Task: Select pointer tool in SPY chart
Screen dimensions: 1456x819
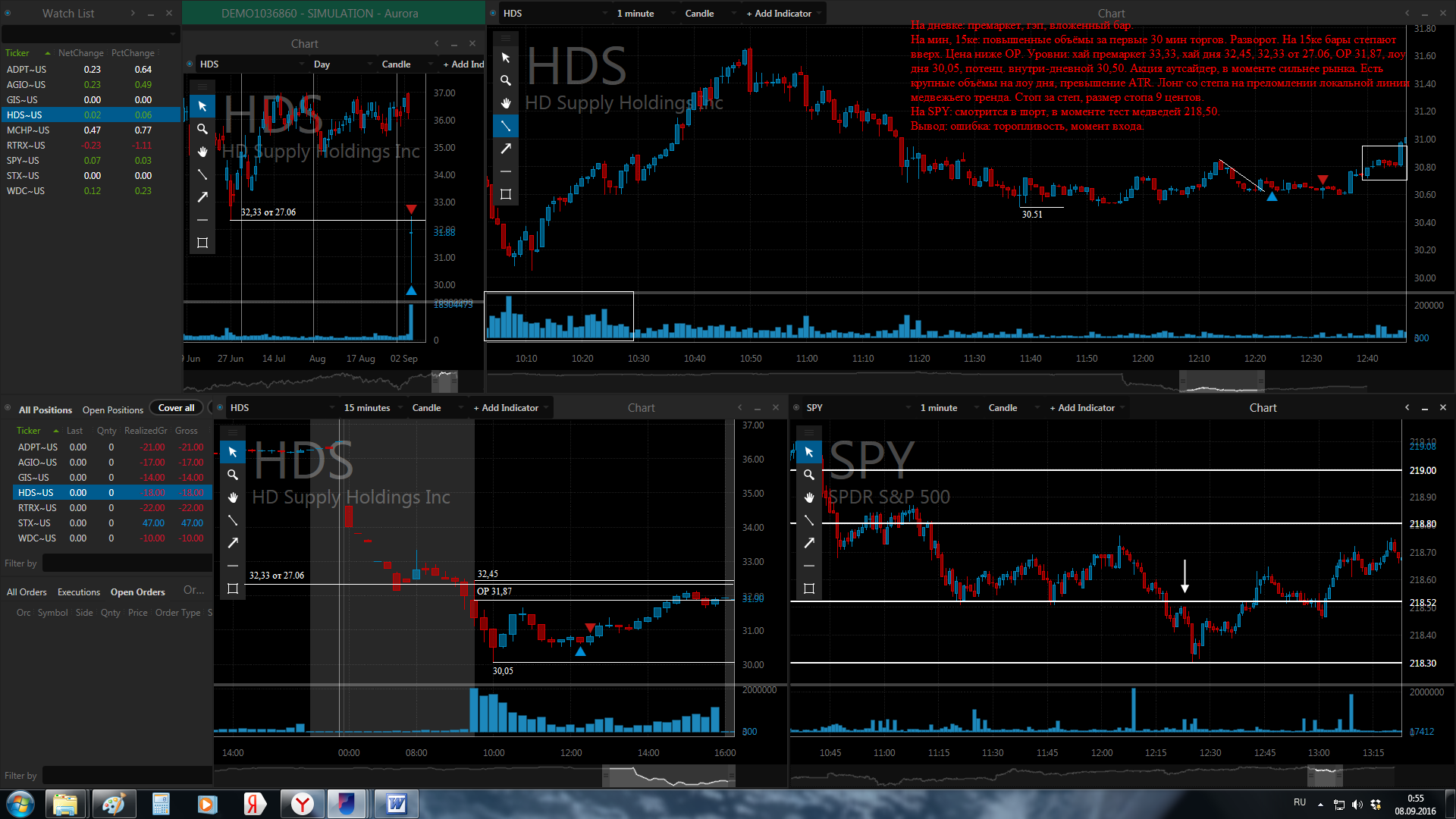Action: (809, 452)
